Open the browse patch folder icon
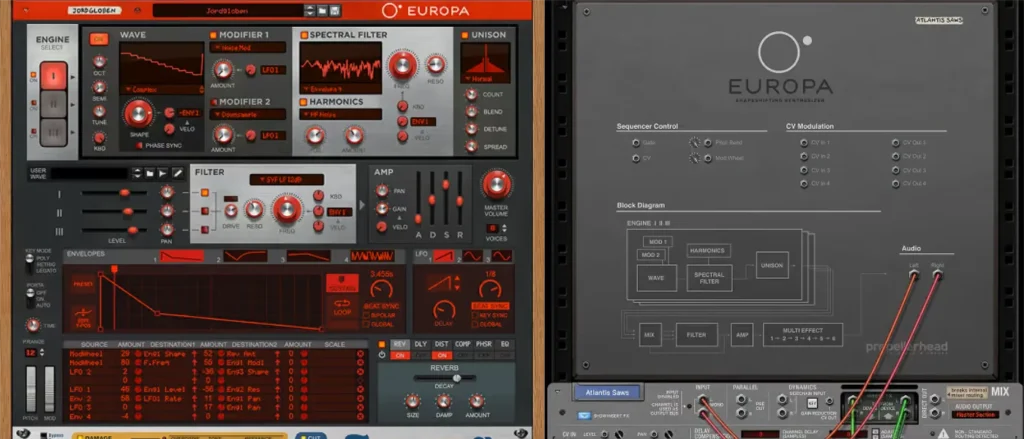 tap(323, 10)
